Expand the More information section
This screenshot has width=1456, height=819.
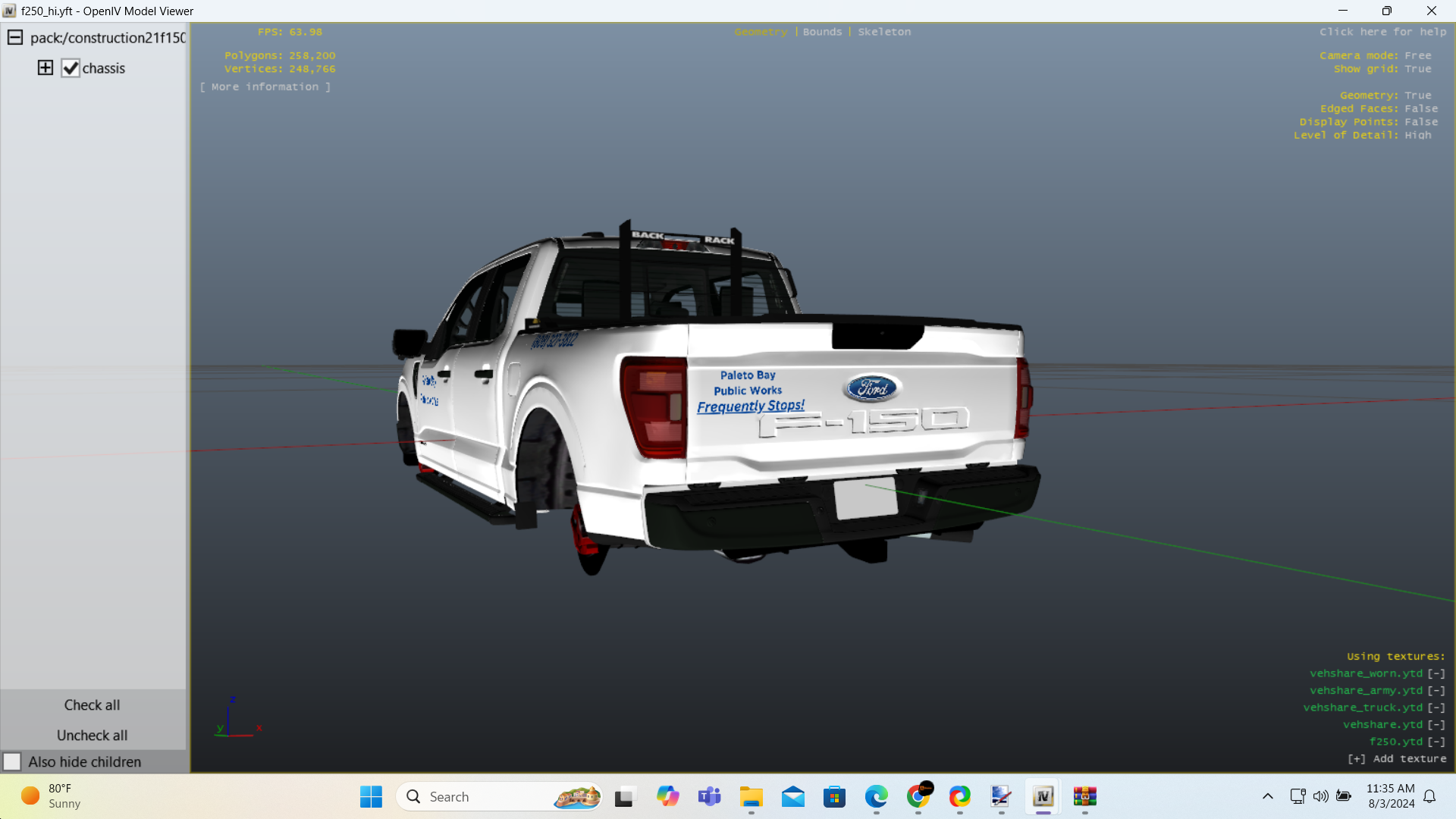pos(265,87)
